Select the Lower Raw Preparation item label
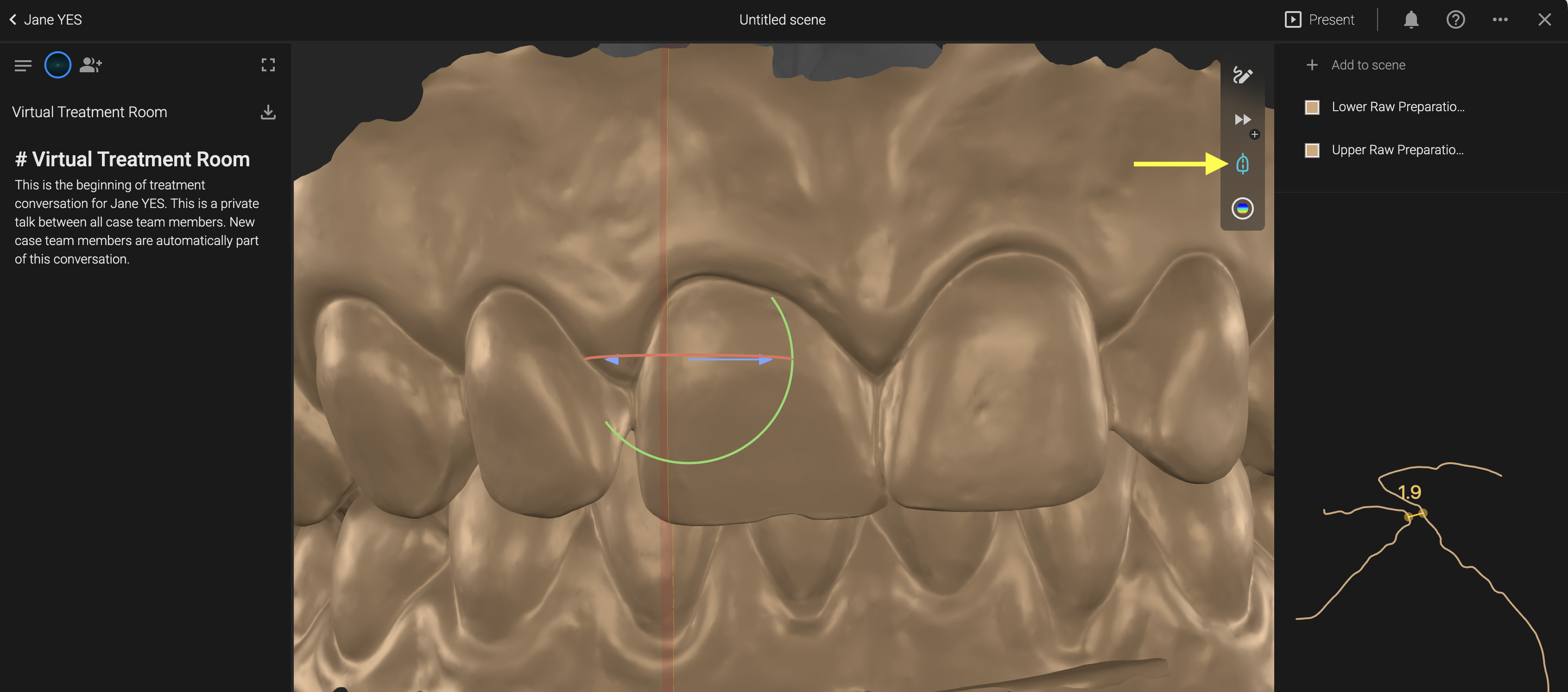Image resolution: width=1568 pixels, height=692 pixels. [x=1397, y=107]
